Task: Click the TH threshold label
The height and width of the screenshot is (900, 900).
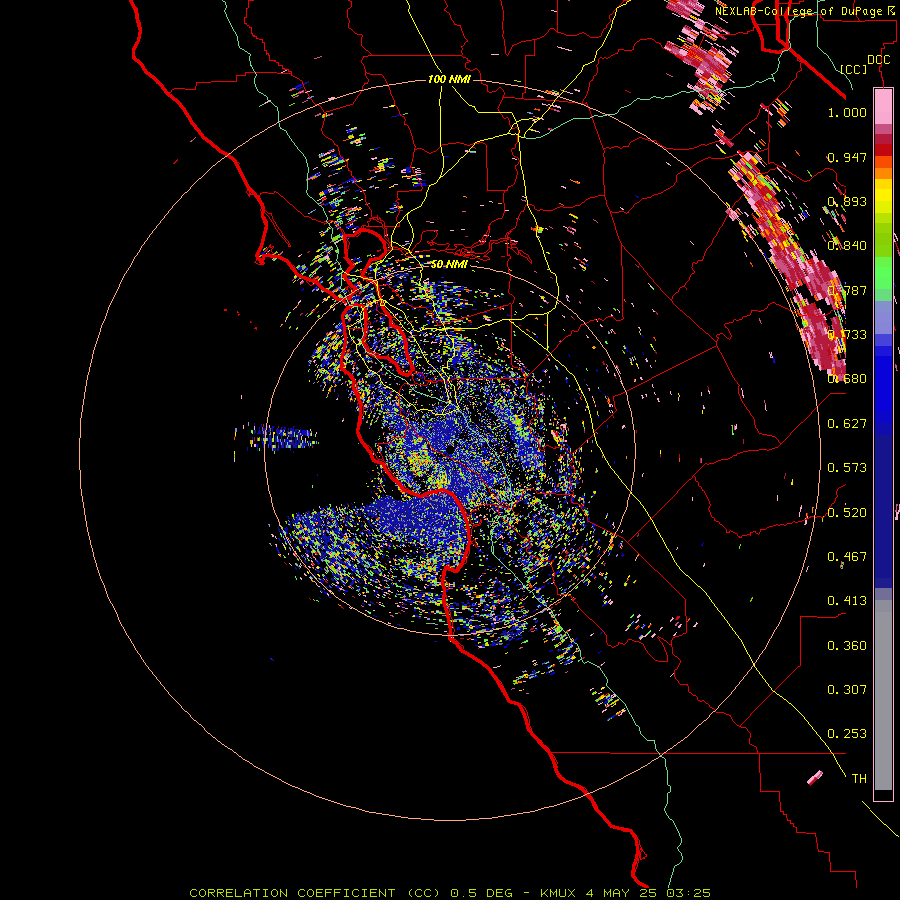Action: click(859, 779)
